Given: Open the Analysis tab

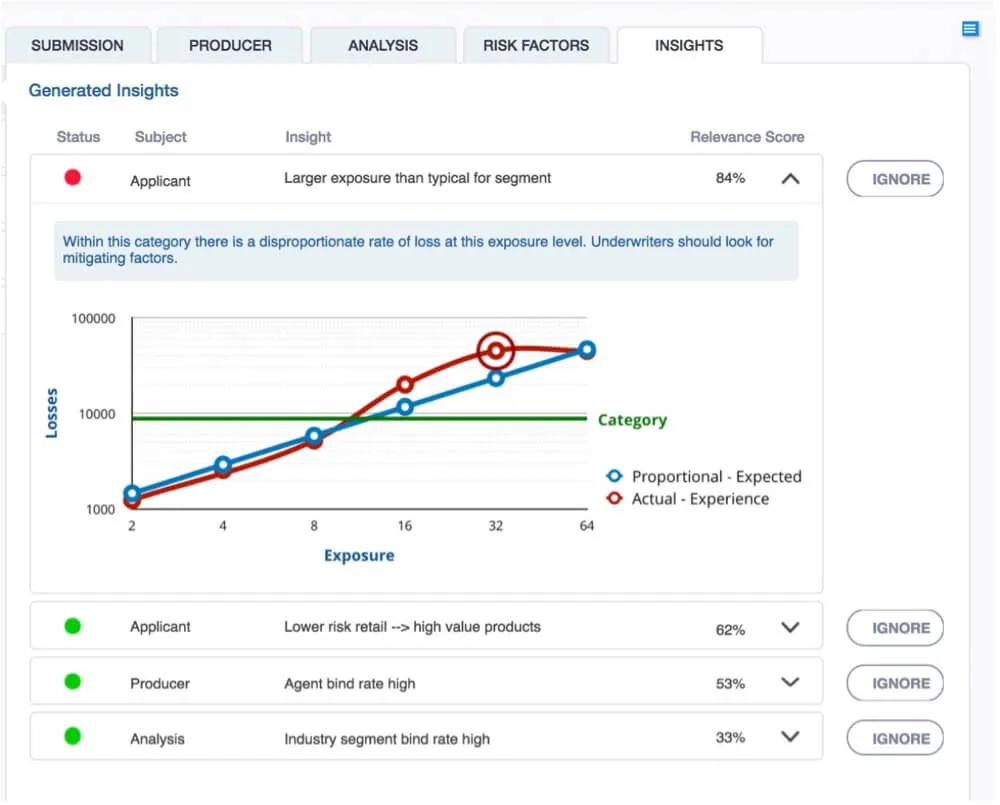Looking at the screenshot, I should (x=383, y=46).
